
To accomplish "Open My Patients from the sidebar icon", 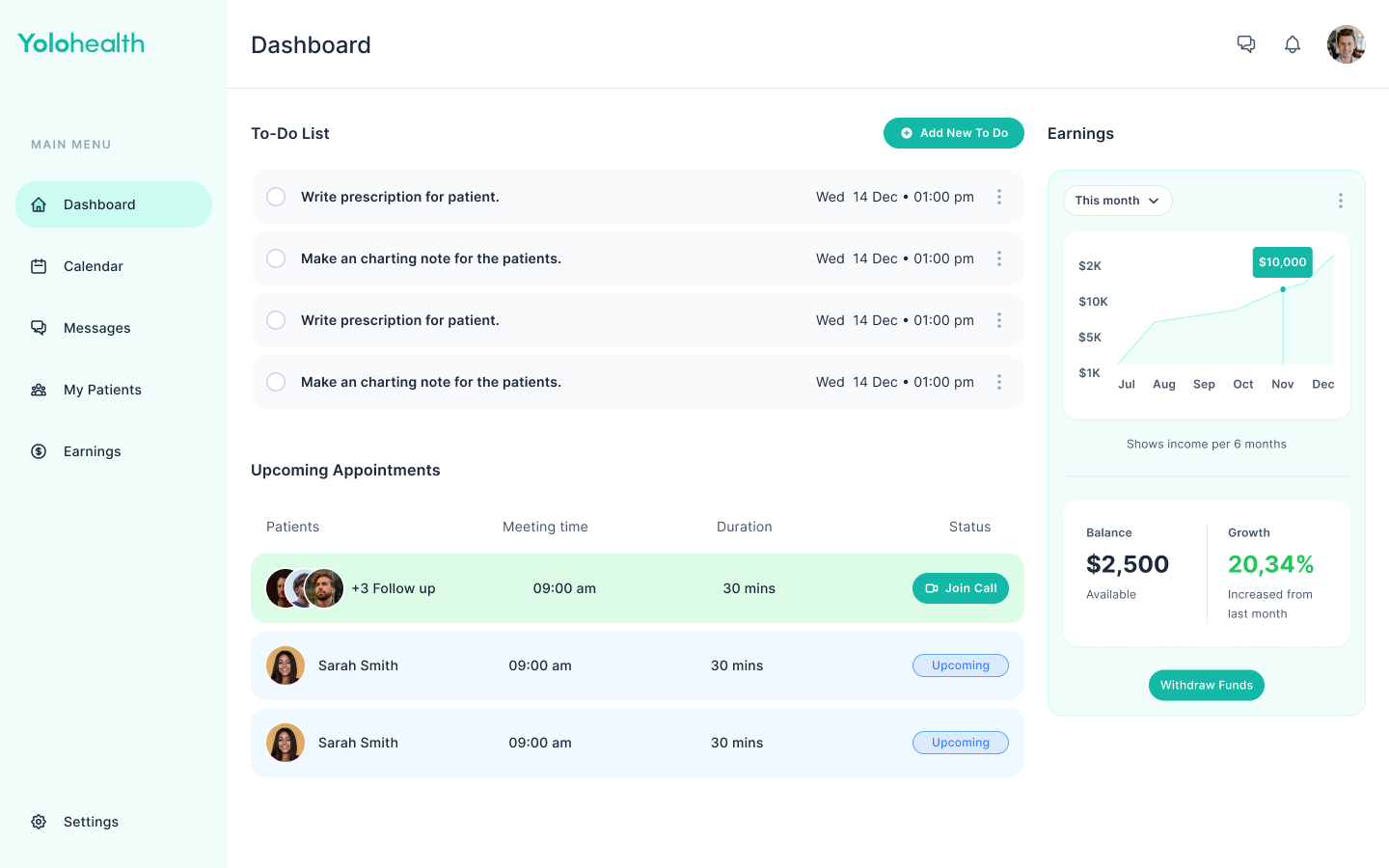I will tap(39, 390).
